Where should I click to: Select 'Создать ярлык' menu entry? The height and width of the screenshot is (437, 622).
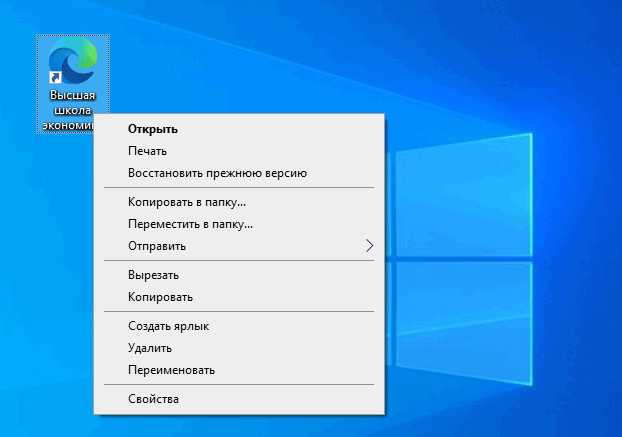coord(239,326)
